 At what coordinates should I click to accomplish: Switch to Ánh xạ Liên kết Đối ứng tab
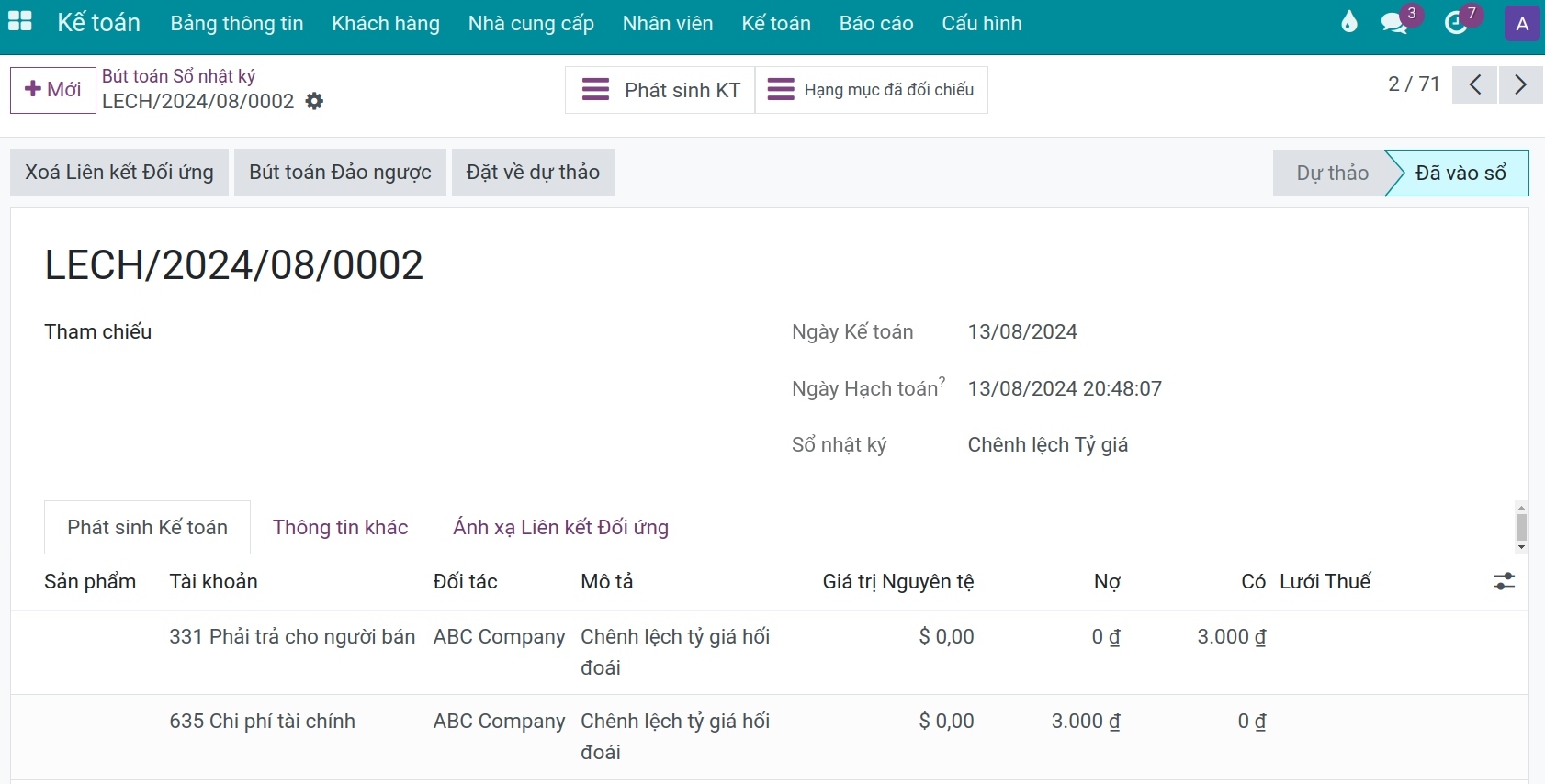(x=560, y=527)
